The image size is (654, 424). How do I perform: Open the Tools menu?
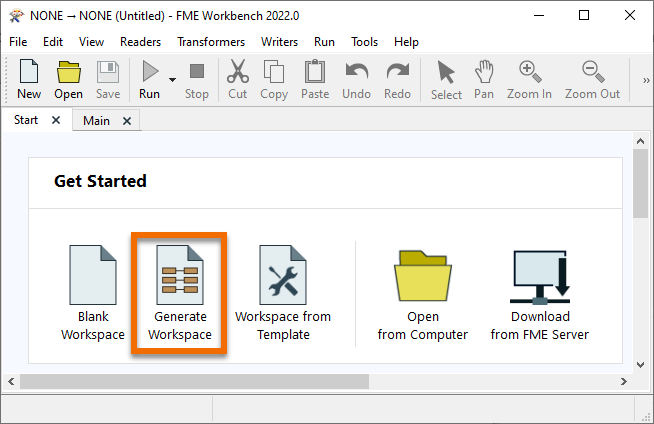365,42
